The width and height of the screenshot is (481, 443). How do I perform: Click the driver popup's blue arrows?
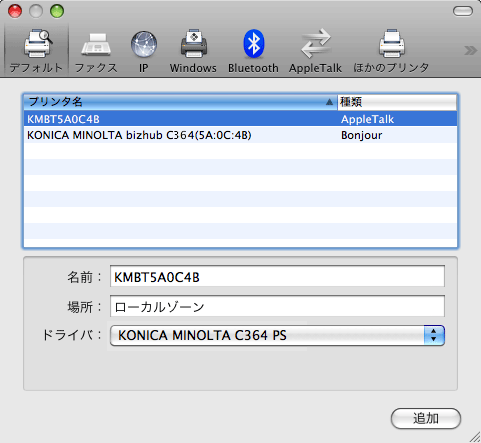[434, 335]
